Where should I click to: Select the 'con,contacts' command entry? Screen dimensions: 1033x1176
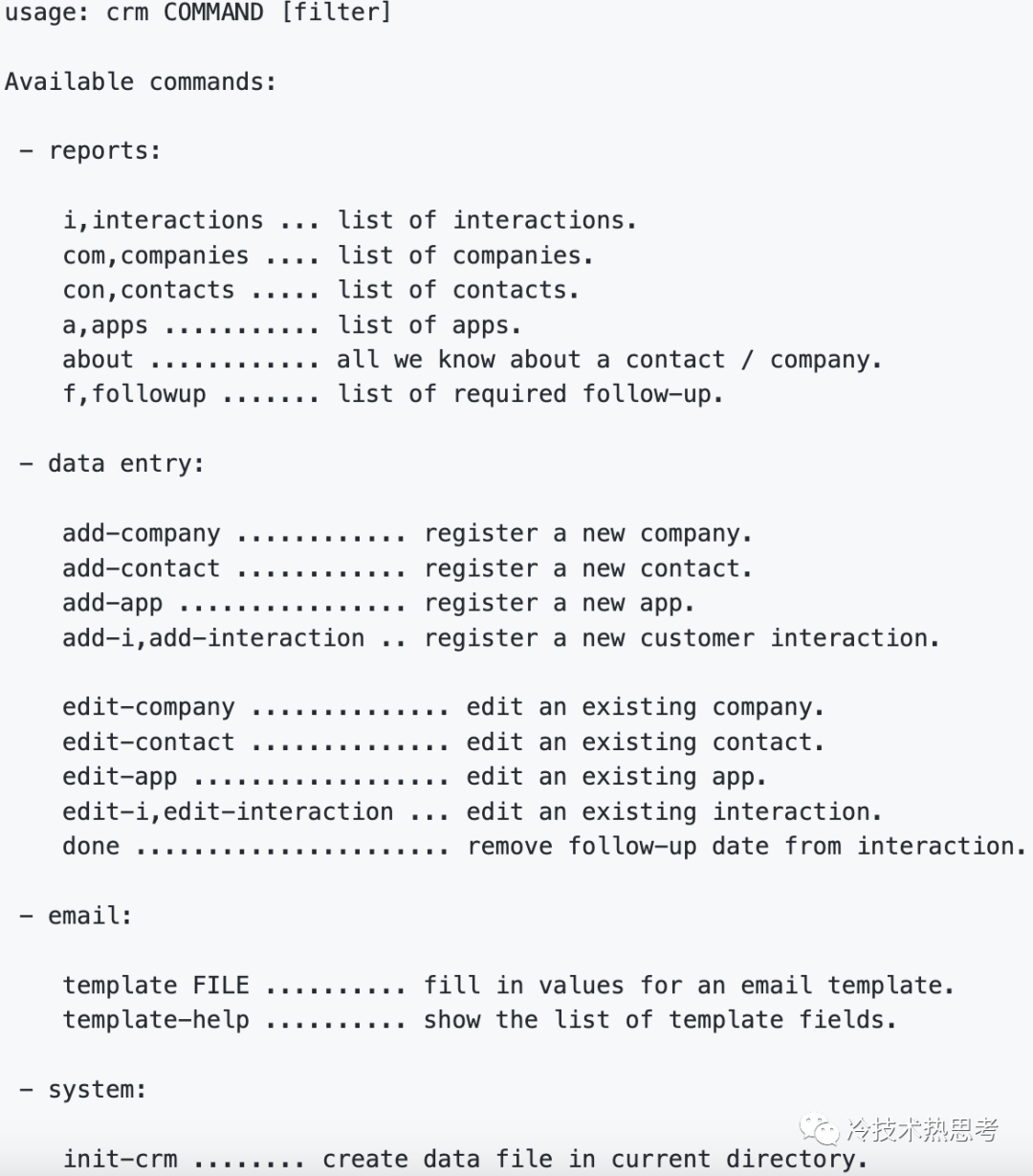tap(148, 290)
